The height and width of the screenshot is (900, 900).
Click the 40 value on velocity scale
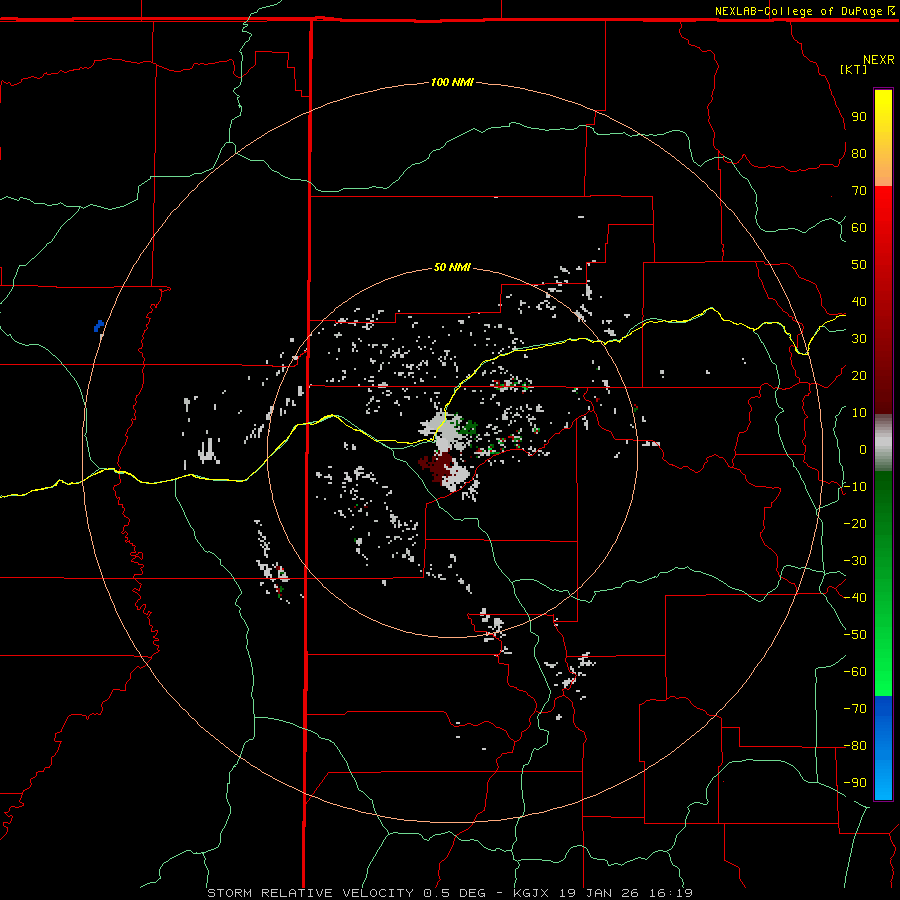pyautogui.click(x=859, y=302)
